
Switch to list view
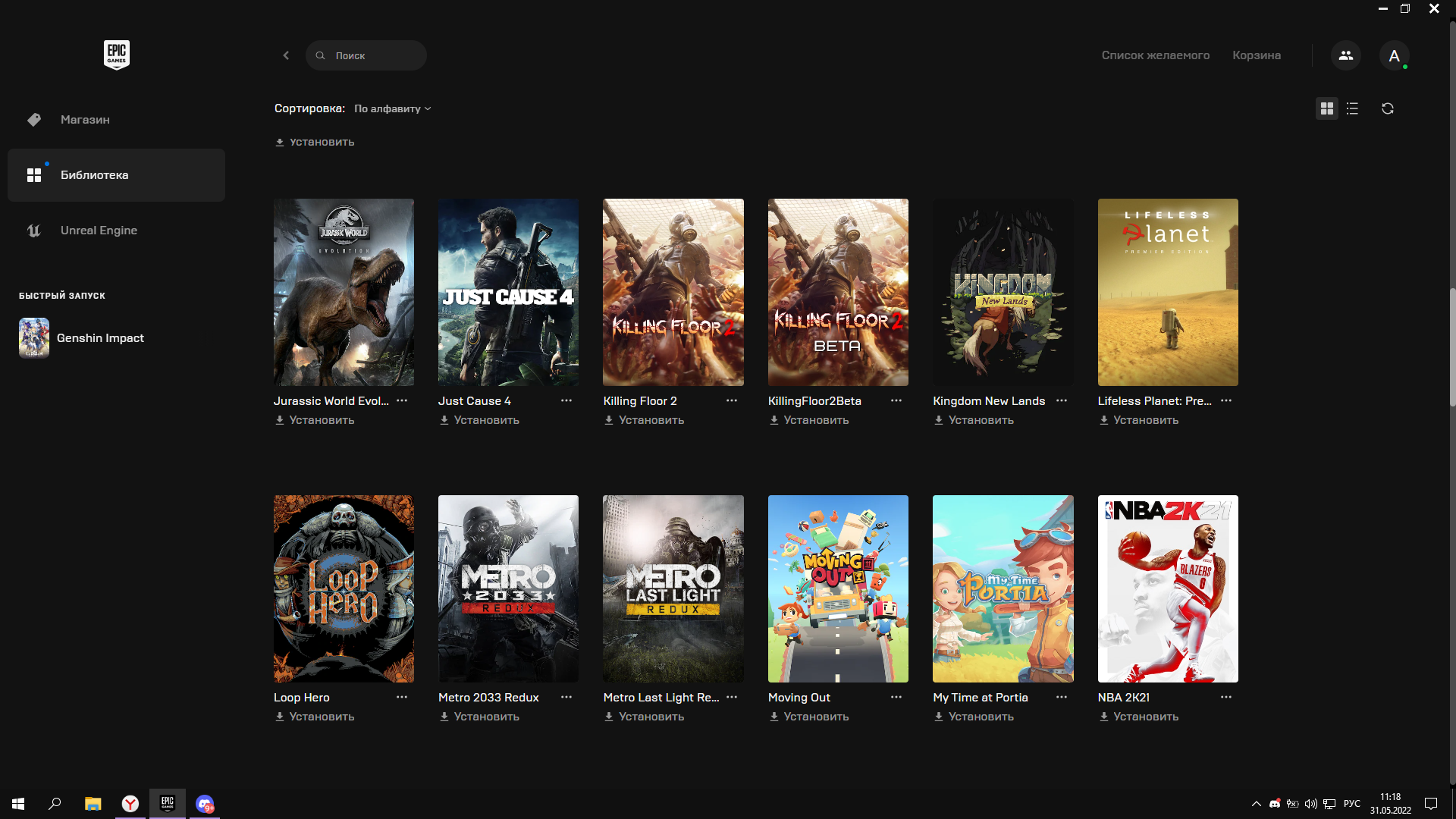point(1352,108)
